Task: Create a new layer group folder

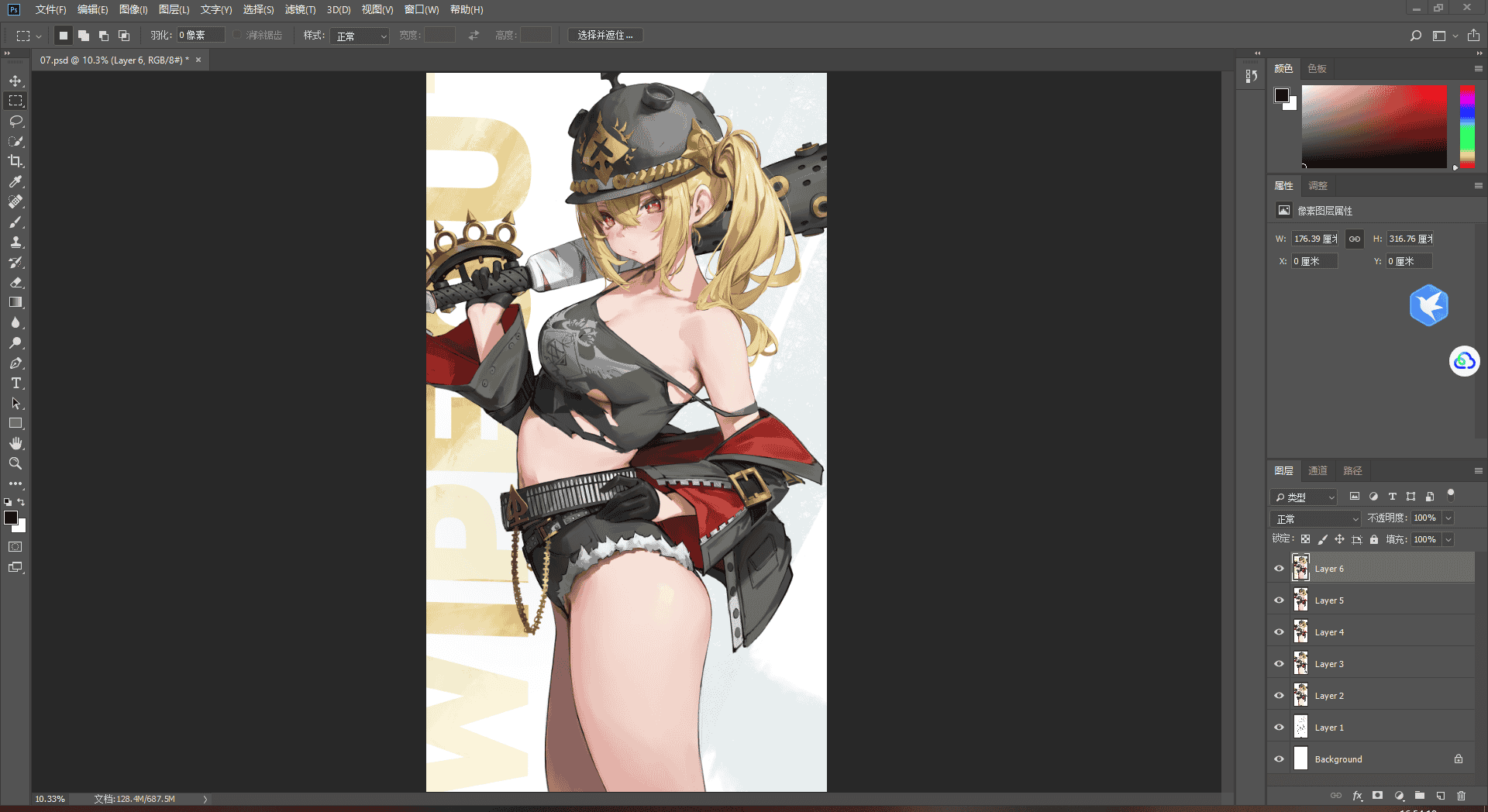Action: pyautogui.click(x=1420, y=796)
